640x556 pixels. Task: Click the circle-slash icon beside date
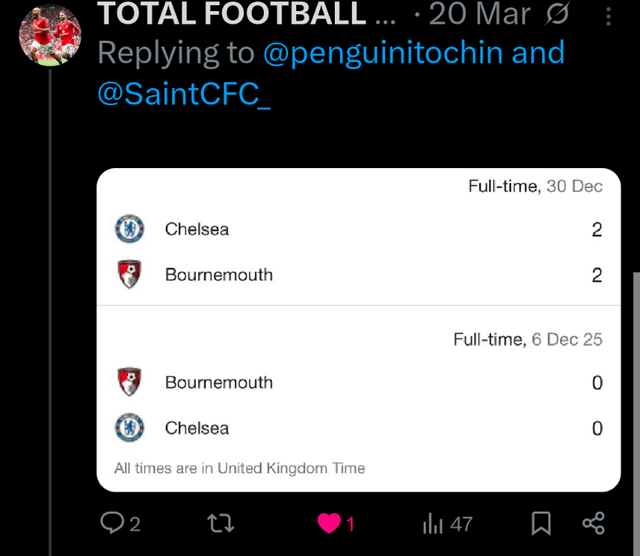tap(560, 15)
